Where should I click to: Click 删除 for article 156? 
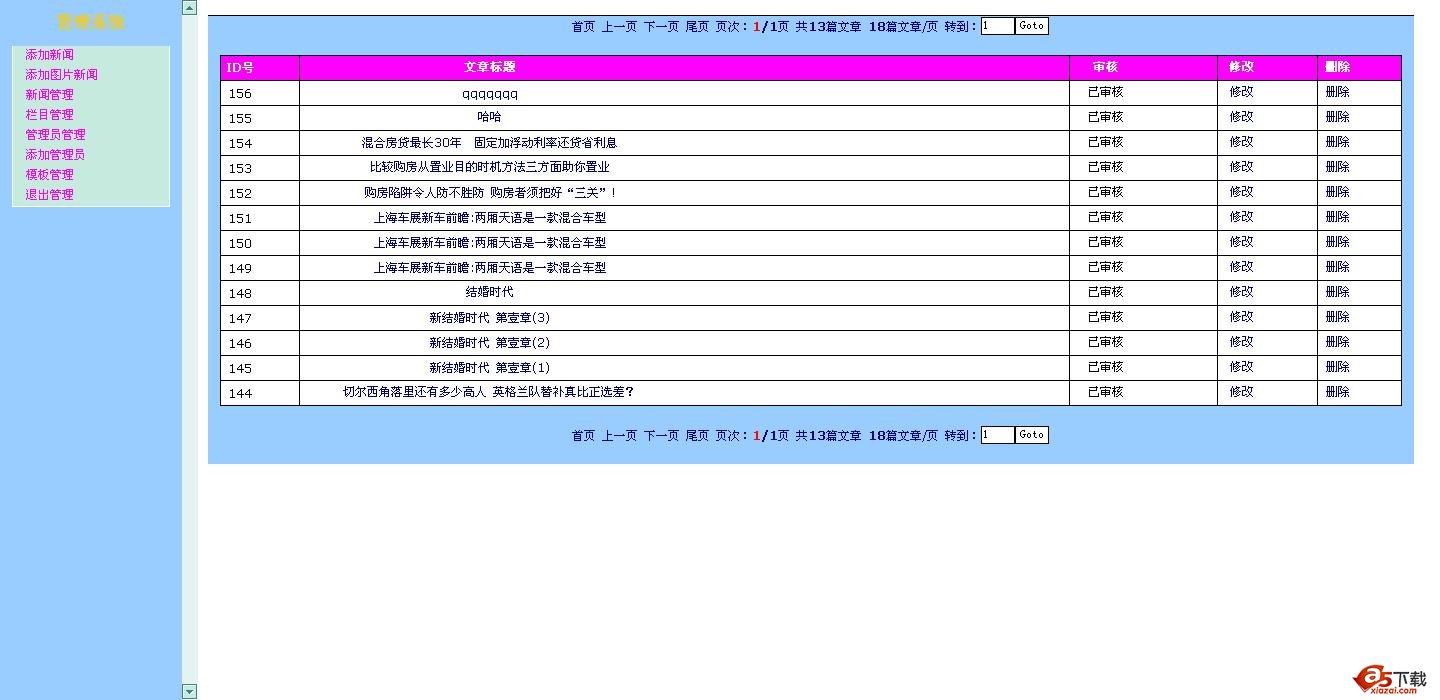1337,92
